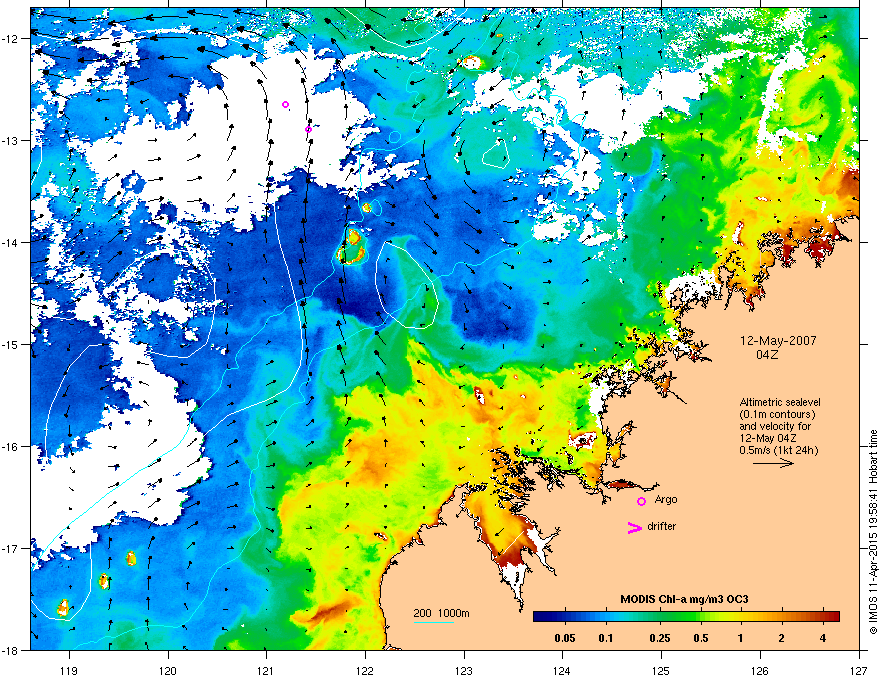Click the color bar value 0.5
880x680 pixels.
coord(700,638)
